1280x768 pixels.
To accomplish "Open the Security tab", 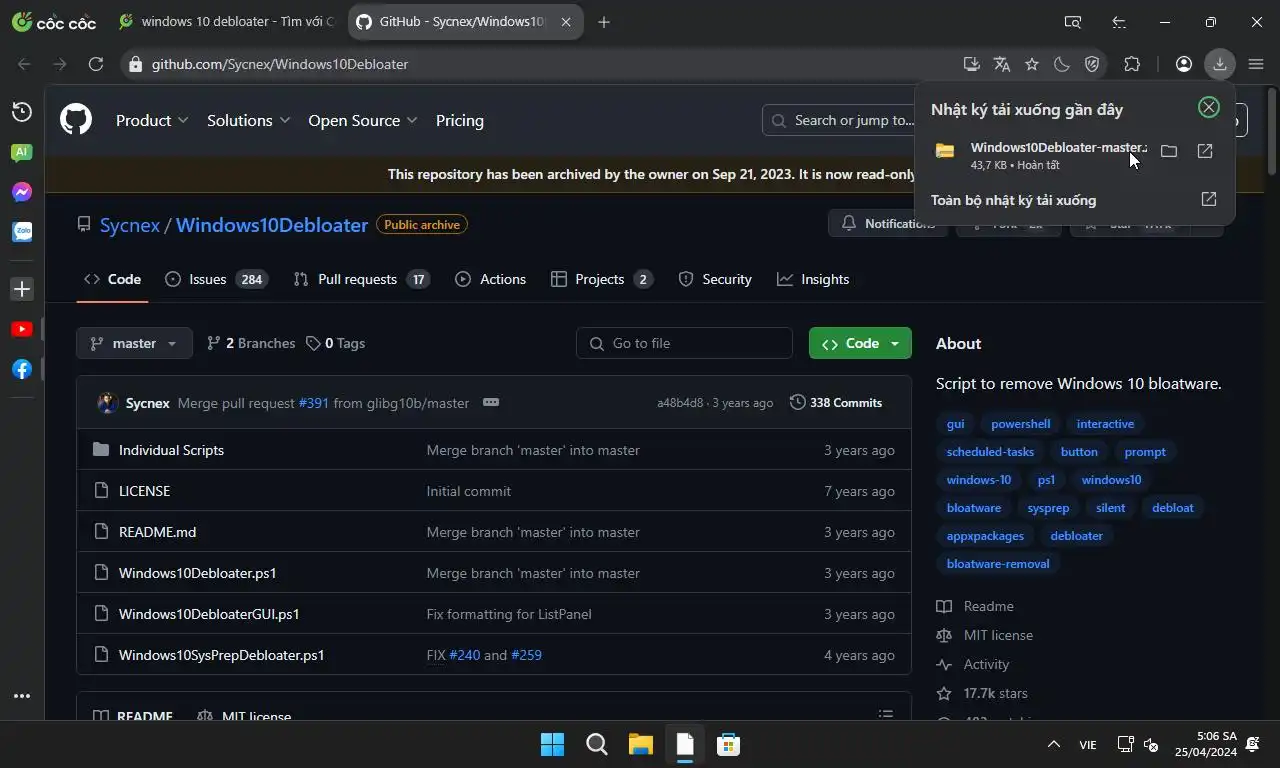I will coord(715,279).
